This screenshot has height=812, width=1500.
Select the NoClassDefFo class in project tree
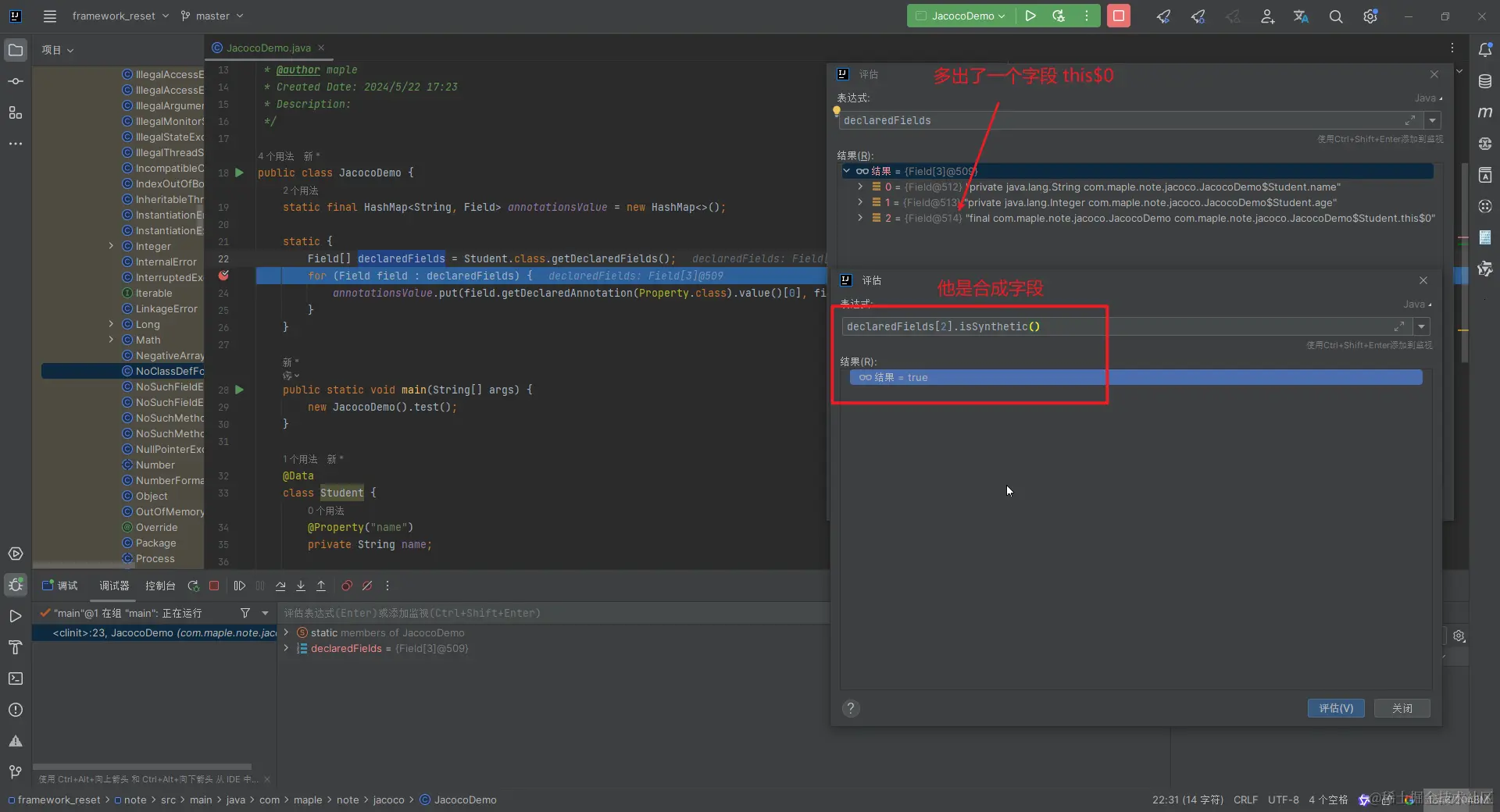[123, 371]
